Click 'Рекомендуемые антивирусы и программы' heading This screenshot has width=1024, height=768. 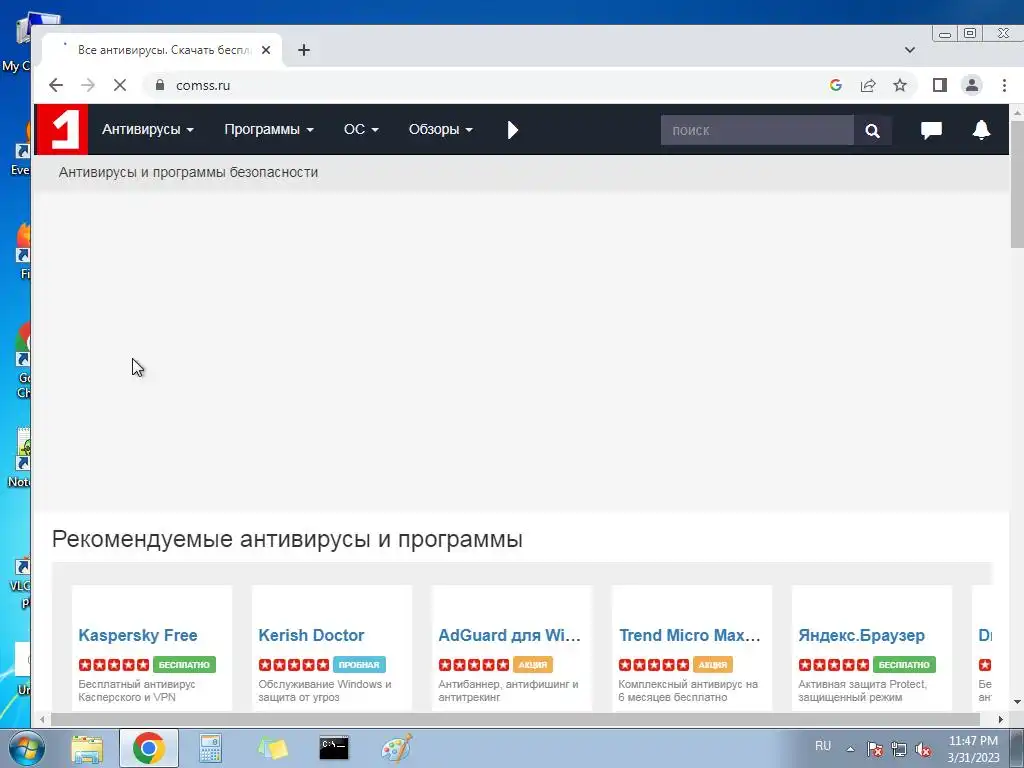[287, 539]
